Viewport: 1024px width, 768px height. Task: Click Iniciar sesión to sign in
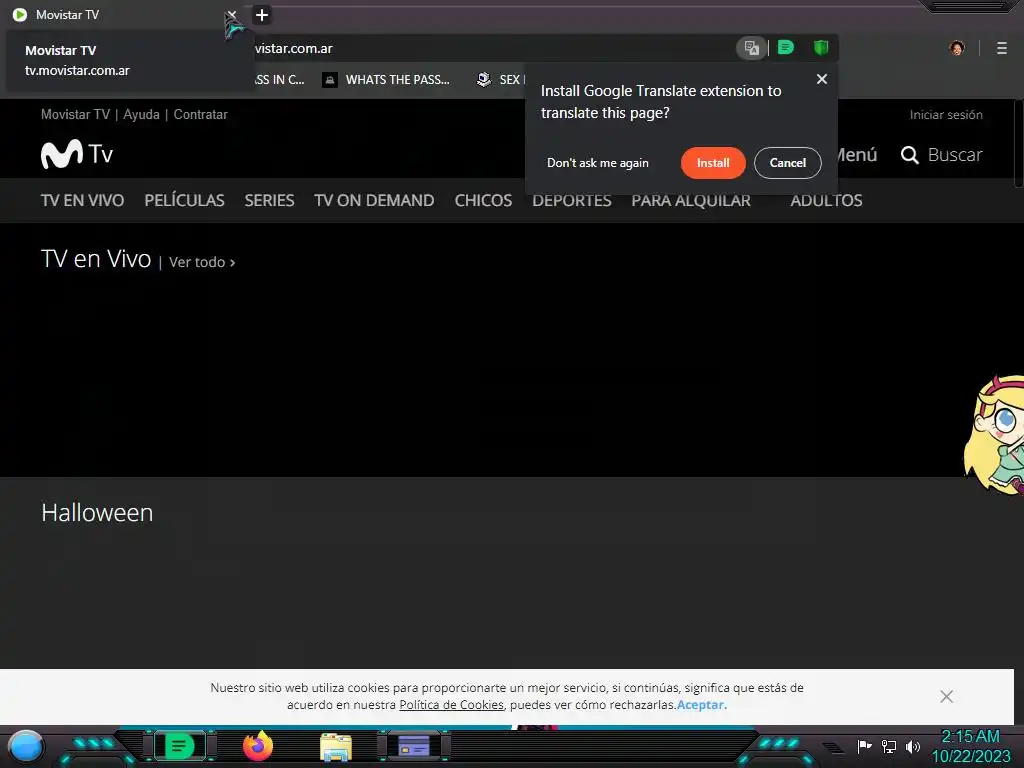[x=946, y=115]
